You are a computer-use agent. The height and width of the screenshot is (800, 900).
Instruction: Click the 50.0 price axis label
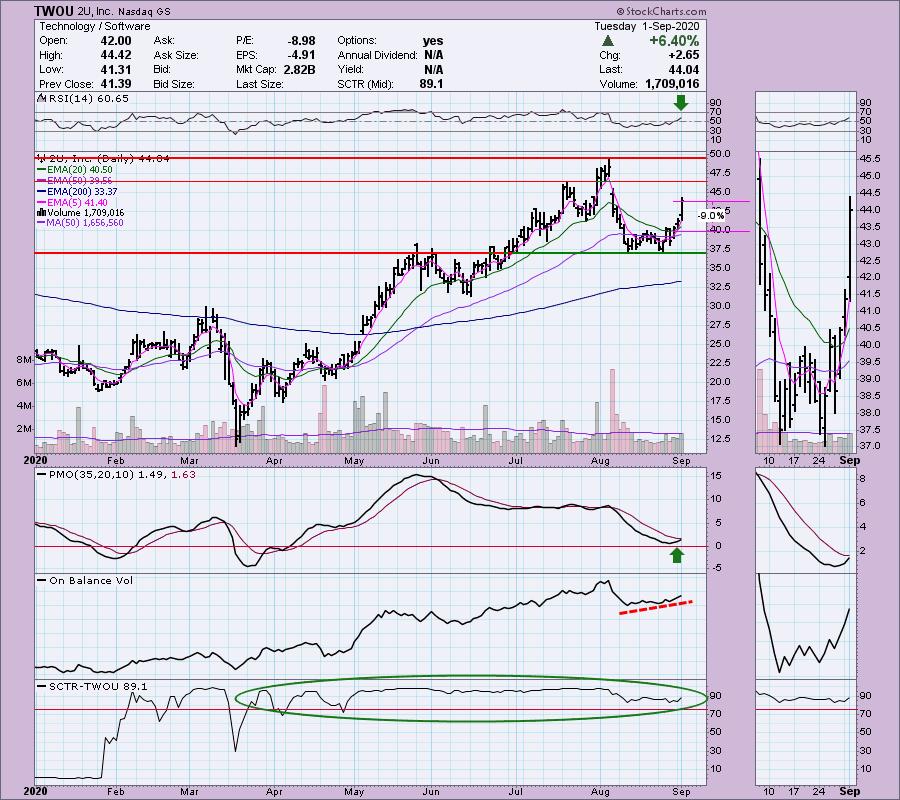click(x=720, y=154)
